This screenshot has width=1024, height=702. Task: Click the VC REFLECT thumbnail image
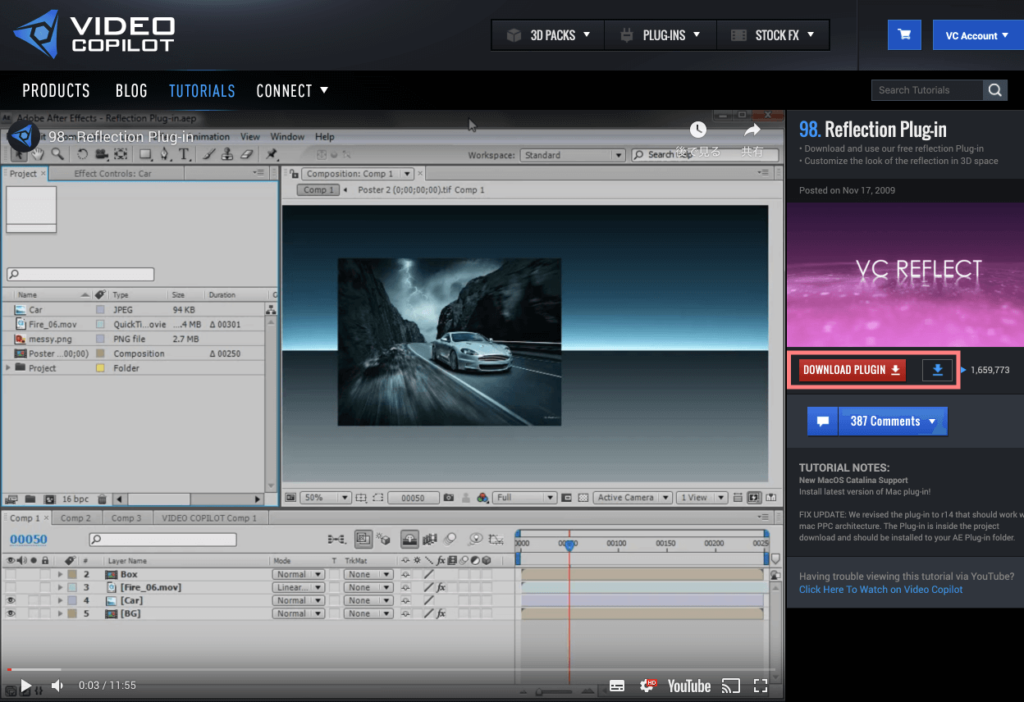click(905, 274)
